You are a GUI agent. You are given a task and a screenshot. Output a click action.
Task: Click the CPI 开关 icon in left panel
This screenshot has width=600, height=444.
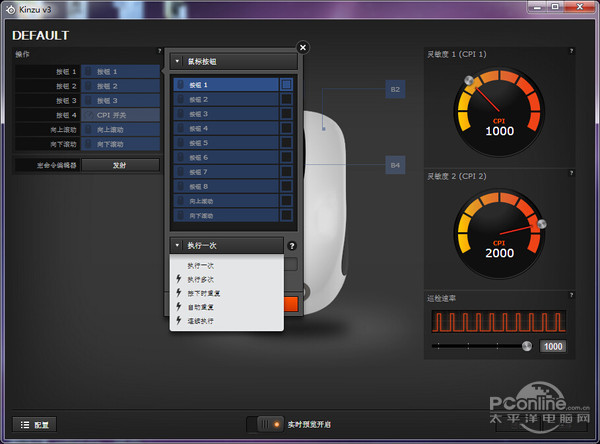pyautogui.click(x=89, y=115)
